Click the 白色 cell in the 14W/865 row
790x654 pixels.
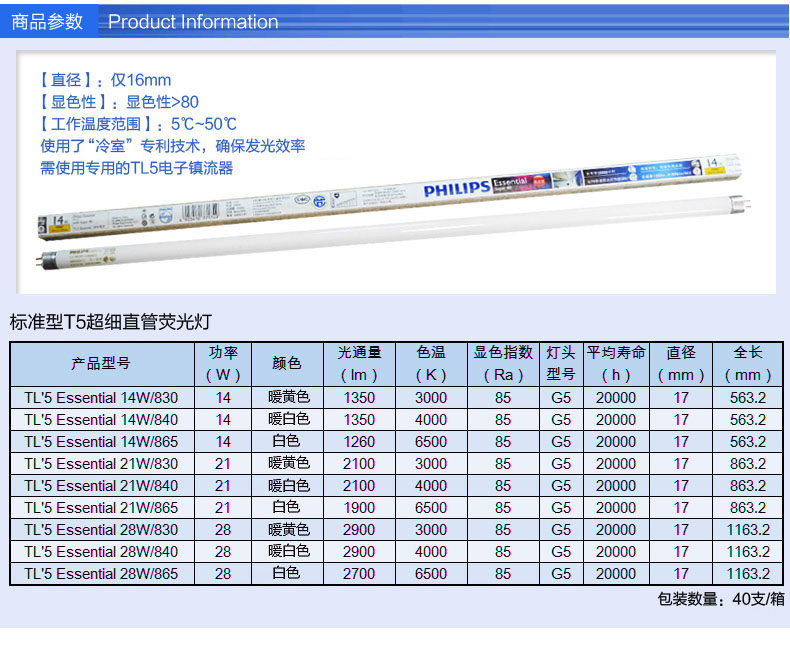286,441
